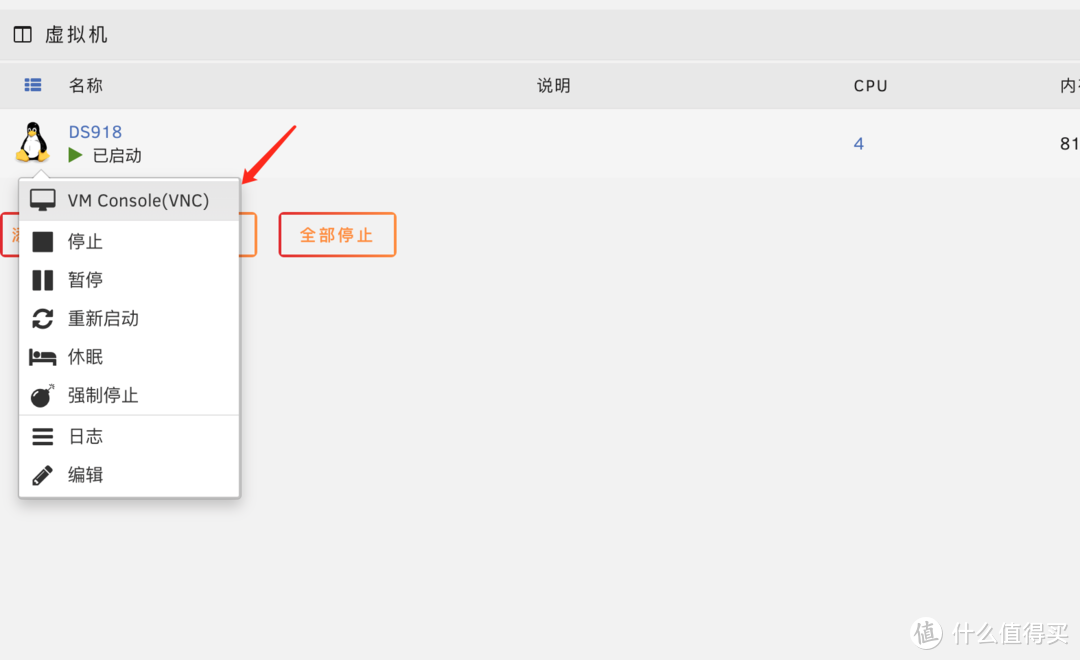Click the green running status indicator
Screen dimensions: 1080x660
[76, 155]
